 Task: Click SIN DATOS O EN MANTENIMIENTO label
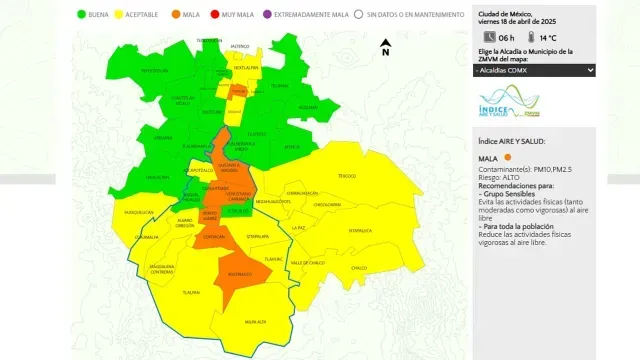(x=416, y=15)
